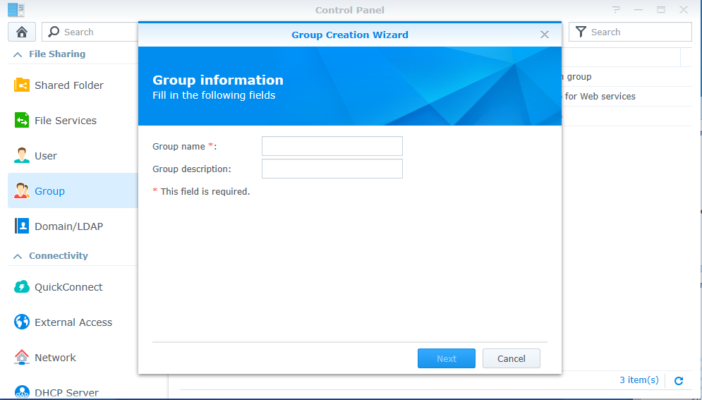The height and width of the screenshot is (400, 702).
Task: Cancel the Group Creation Wizard
Action: 511,358
